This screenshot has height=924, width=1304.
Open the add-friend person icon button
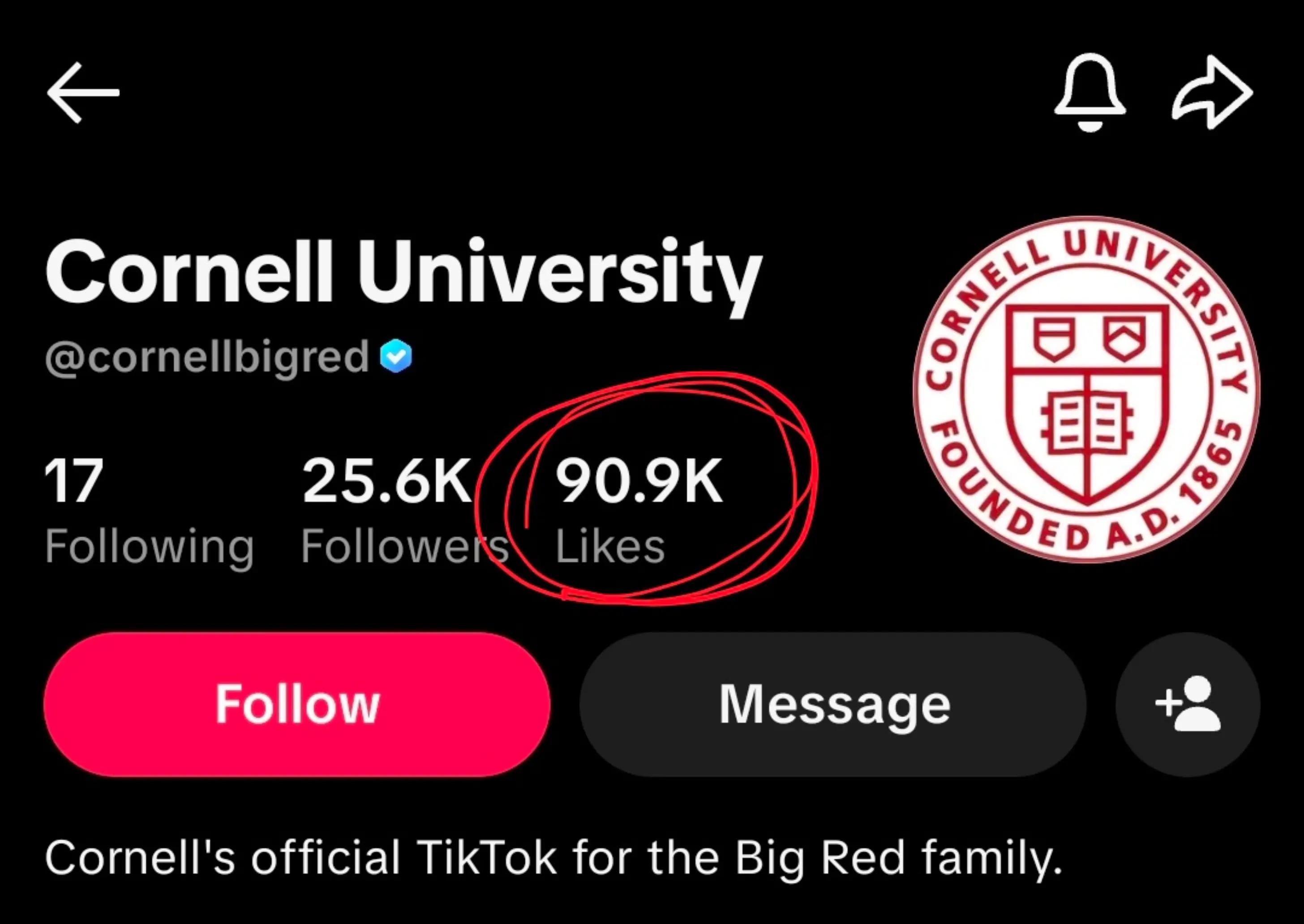click(x=1188, y=704)
